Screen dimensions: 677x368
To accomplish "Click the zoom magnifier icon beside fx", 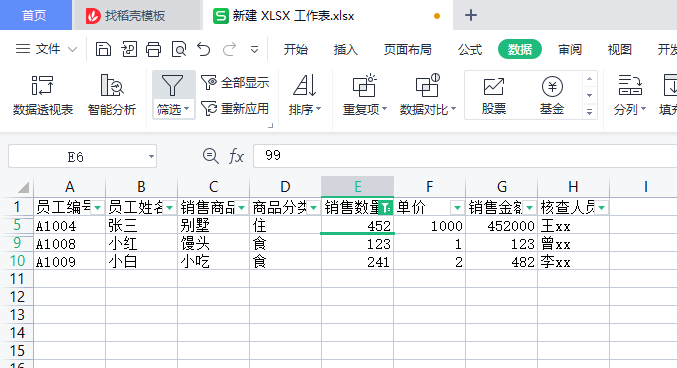I will 210,156.
